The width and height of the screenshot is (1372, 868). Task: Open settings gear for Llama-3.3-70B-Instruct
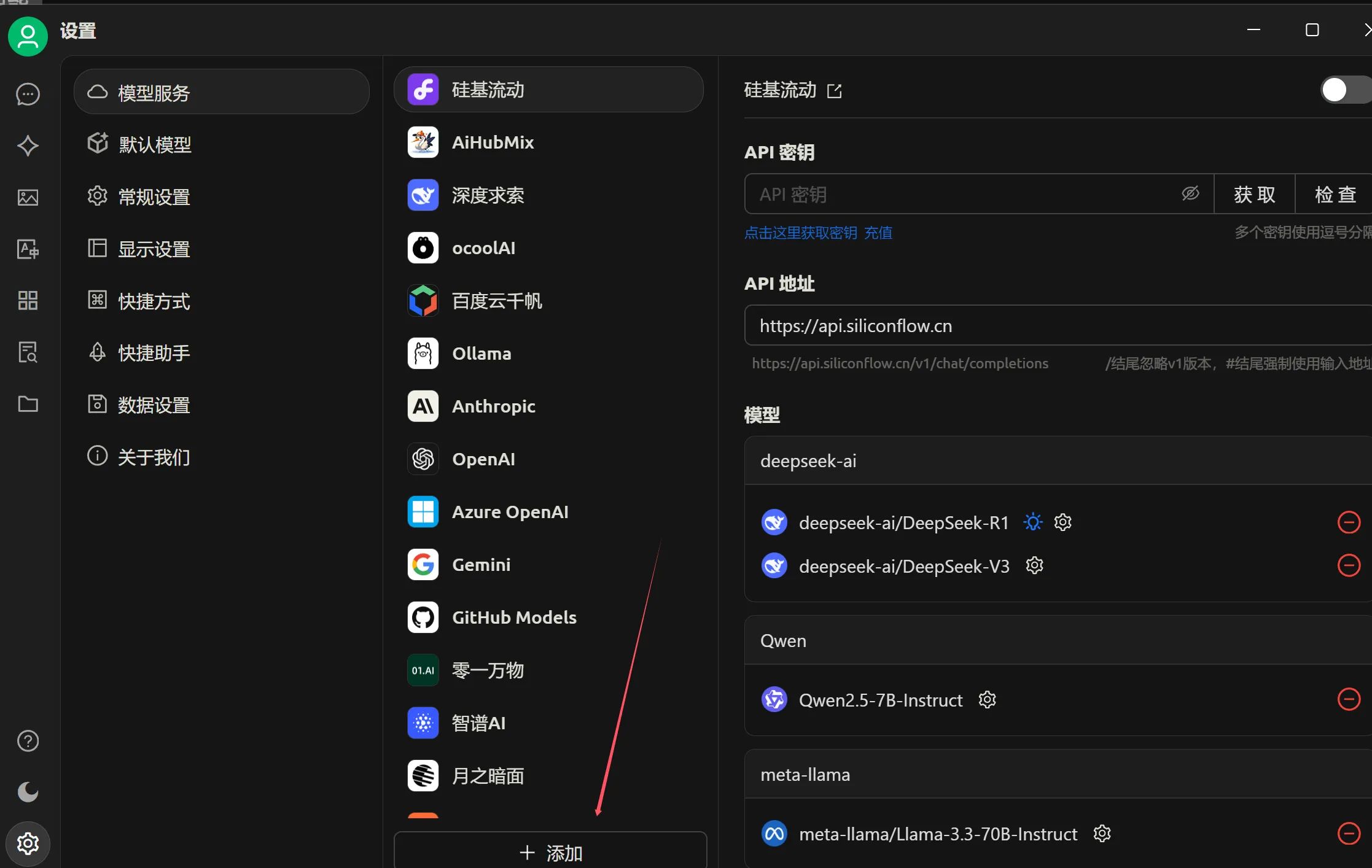coord(1102,834)
